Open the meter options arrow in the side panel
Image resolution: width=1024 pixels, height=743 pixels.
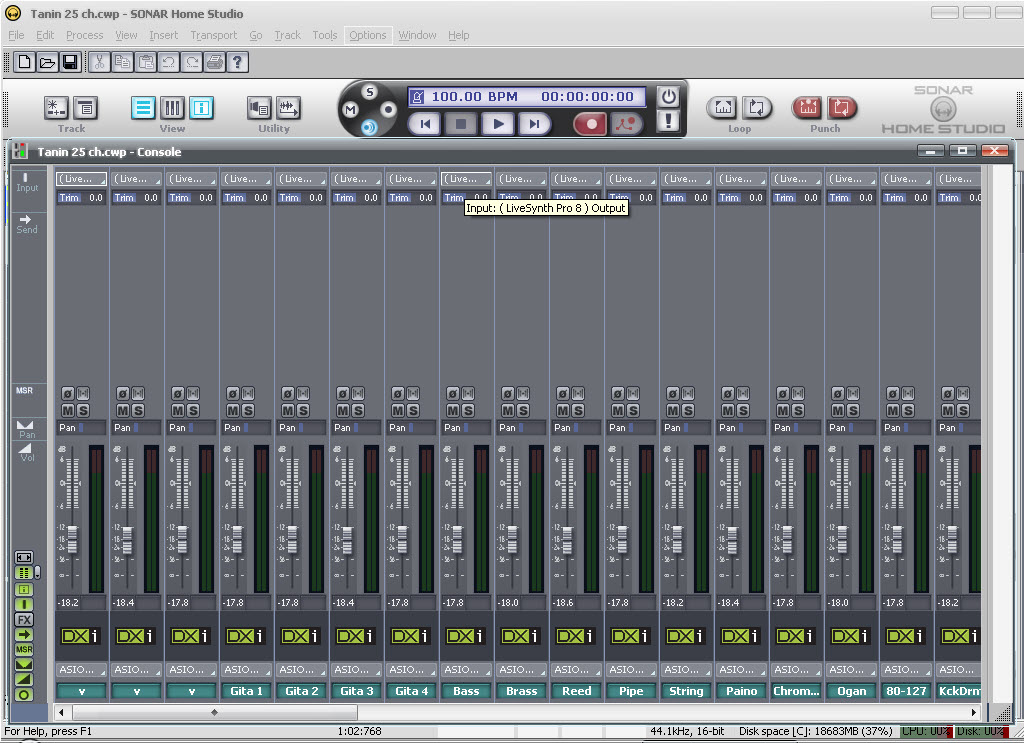pyautogui.click(x=38, y=573)
